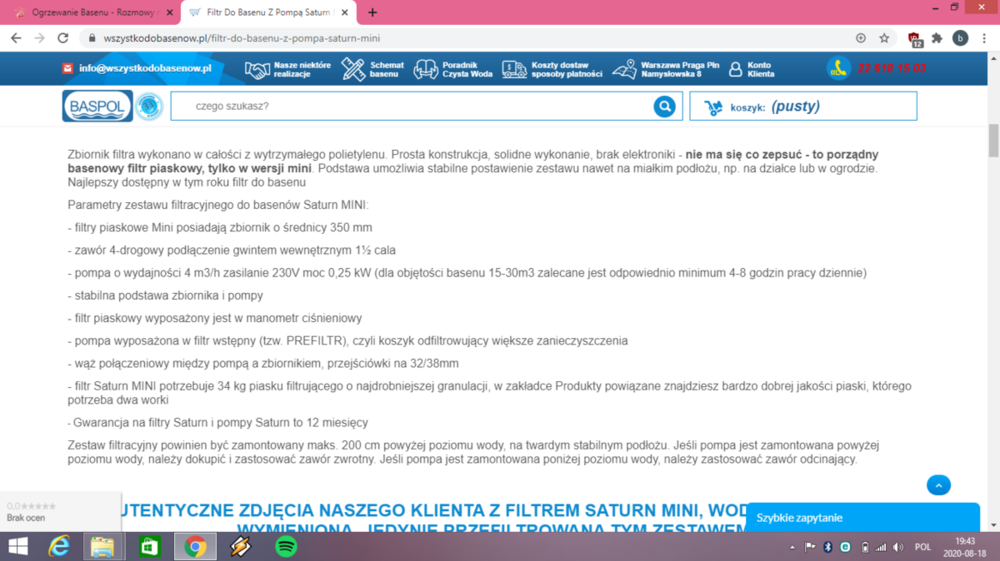Open Konto Klienta account link

(751, 69)
